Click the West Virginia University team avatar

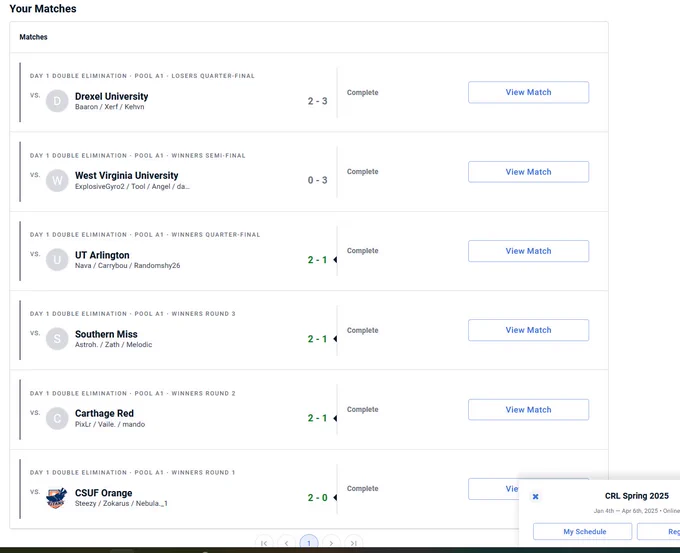click(57, 180)
